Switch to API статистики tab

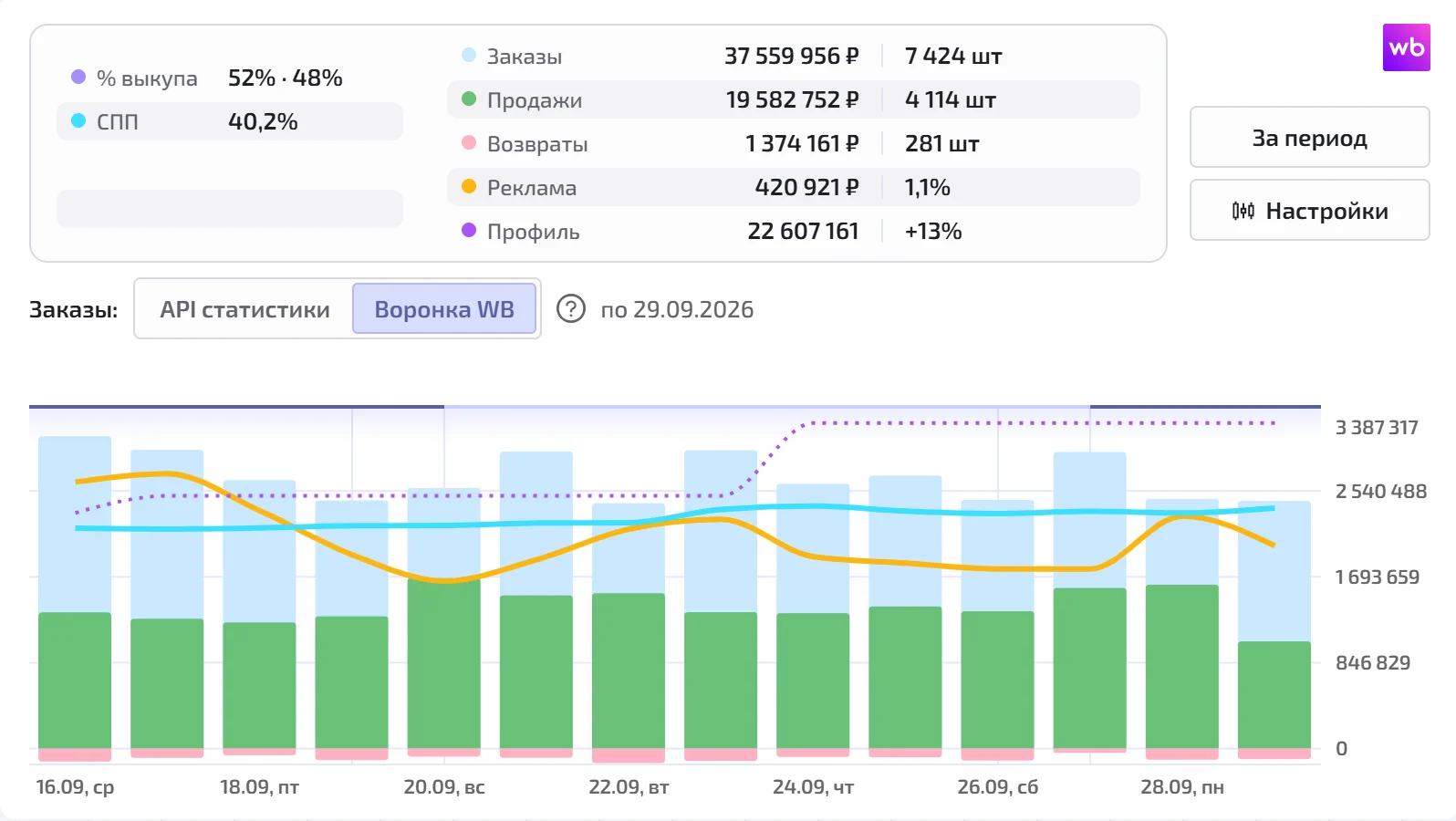click(244, 309)
